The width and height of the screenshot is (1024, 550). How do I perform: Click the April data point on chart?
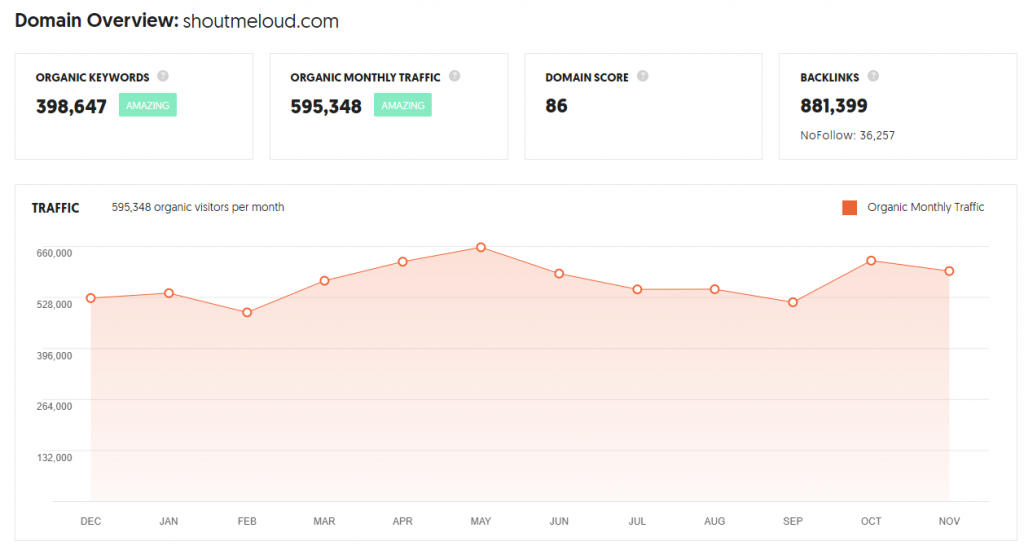pyautogui.click(x=403, y=262)
